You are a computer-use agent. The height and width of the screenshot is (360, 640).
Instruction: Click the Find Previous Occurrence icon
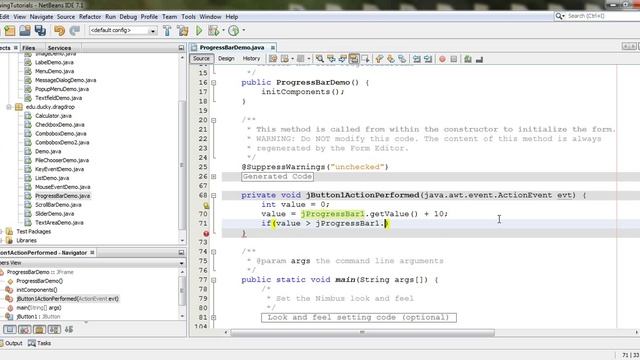331,59
